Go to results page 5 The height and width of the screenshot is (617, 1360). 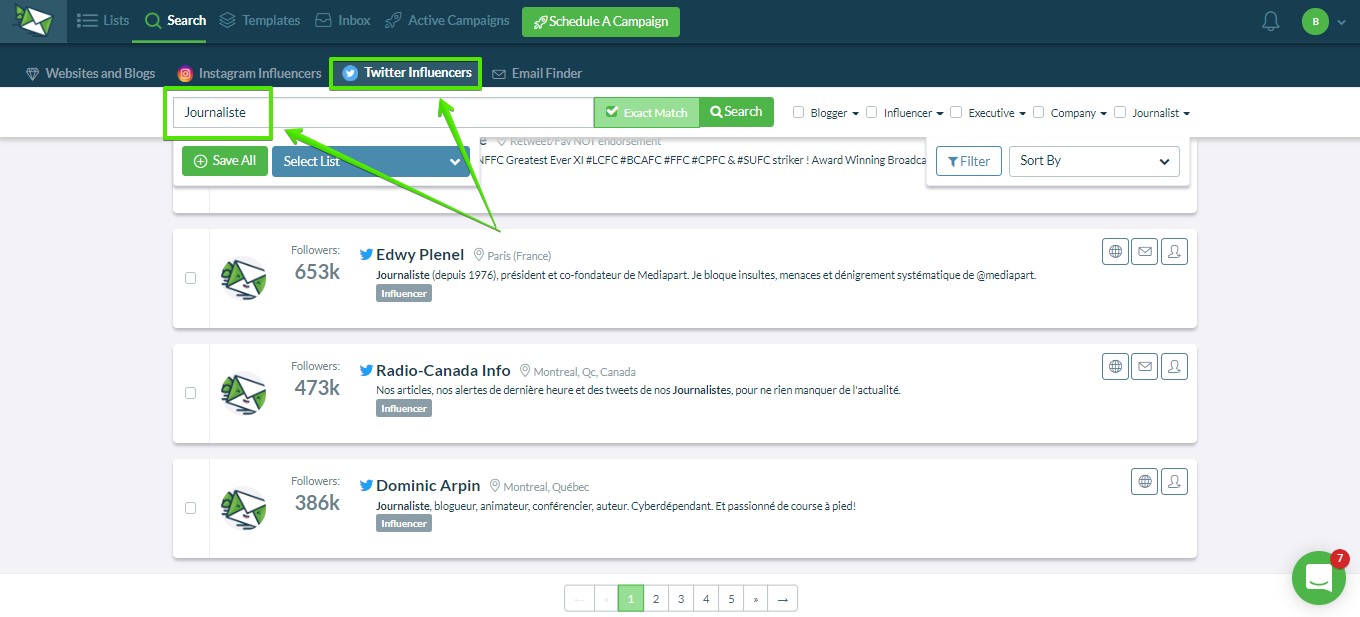pyautogui.click(x=731, y=599)
